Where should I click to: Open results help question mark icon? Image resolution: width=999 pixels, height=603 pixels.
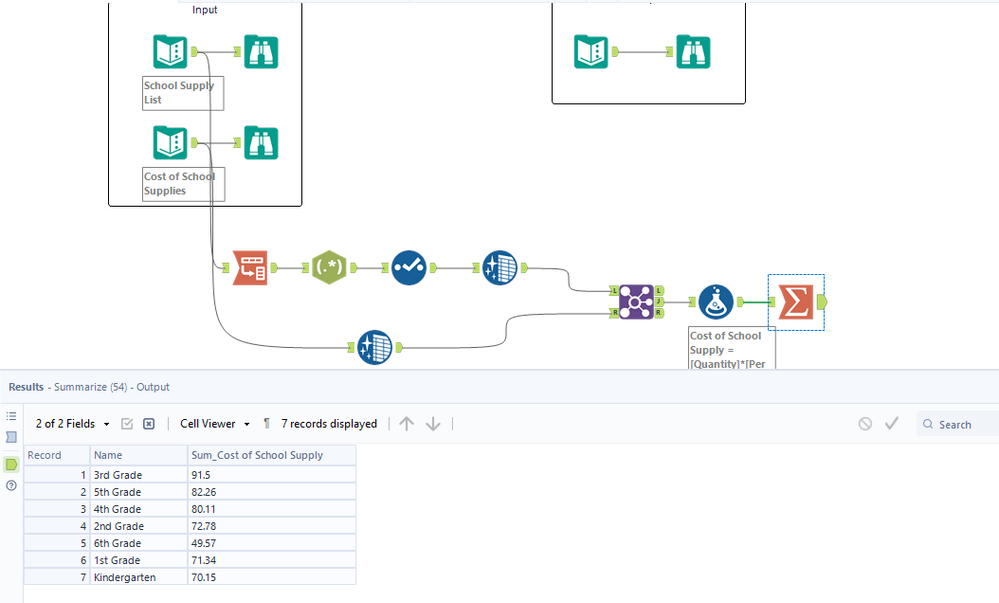(11, 486)
